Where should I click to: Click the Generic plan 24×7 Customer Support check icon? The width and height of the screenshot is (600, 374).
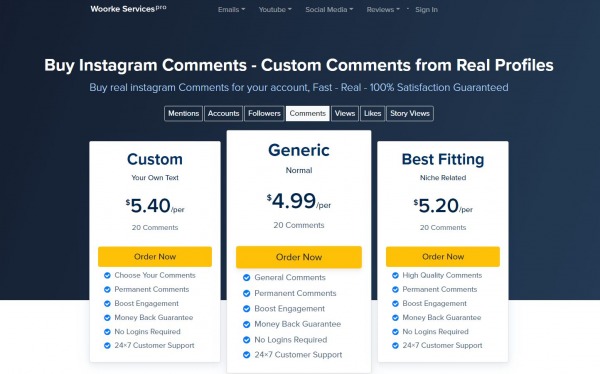(246, 355)
